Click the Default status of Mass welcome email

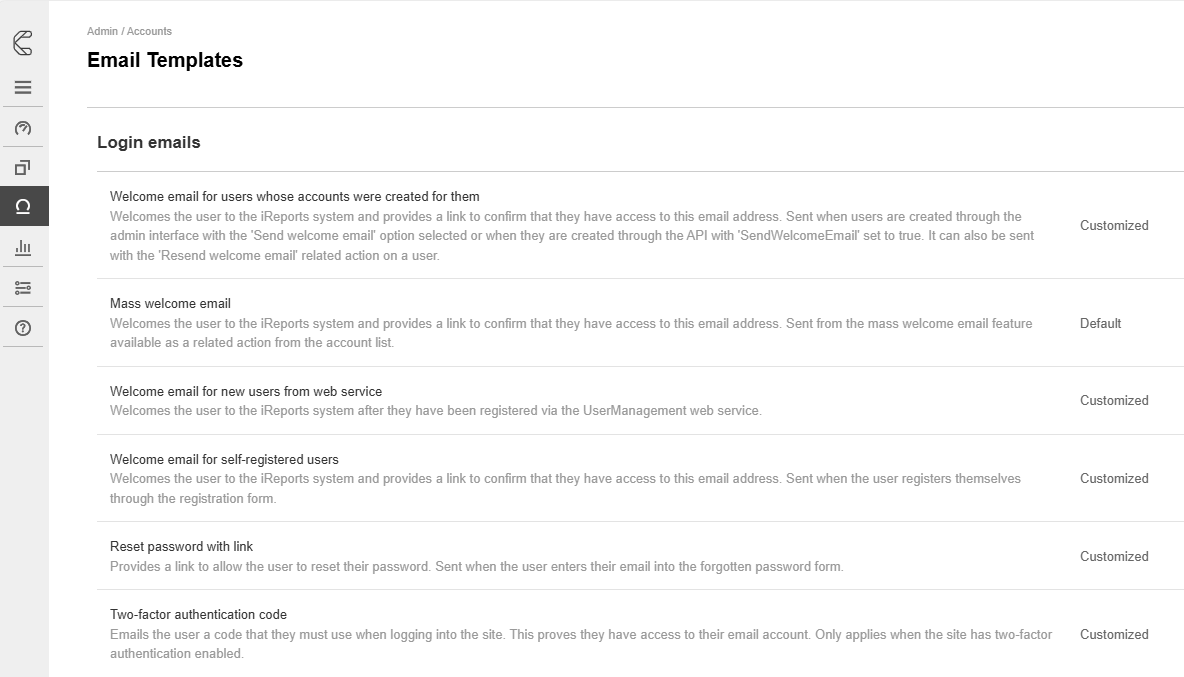point(1100,324)
